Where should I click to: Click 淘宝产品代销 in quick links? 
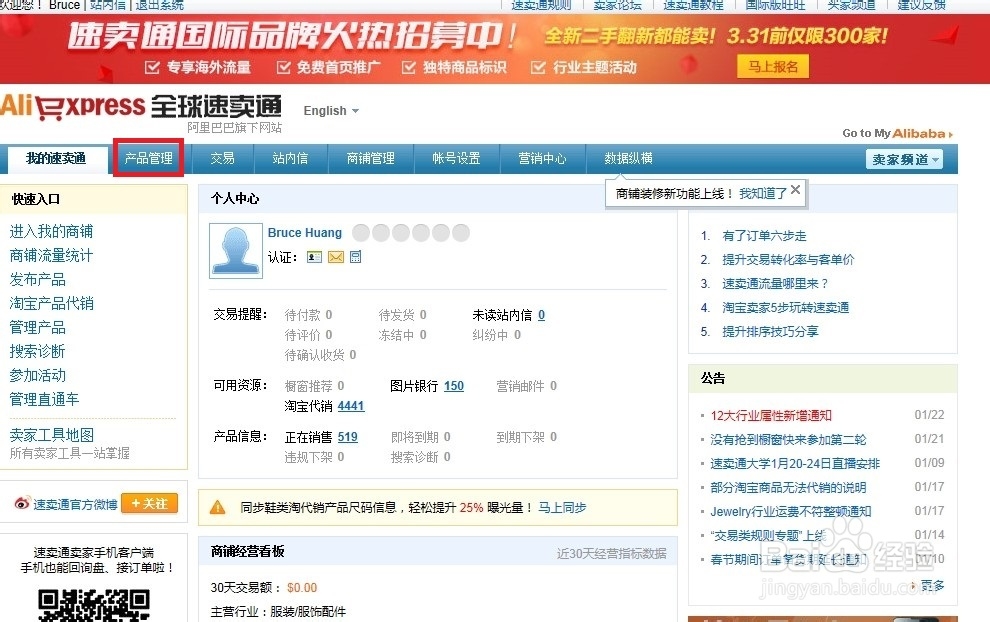click(51, 303)
